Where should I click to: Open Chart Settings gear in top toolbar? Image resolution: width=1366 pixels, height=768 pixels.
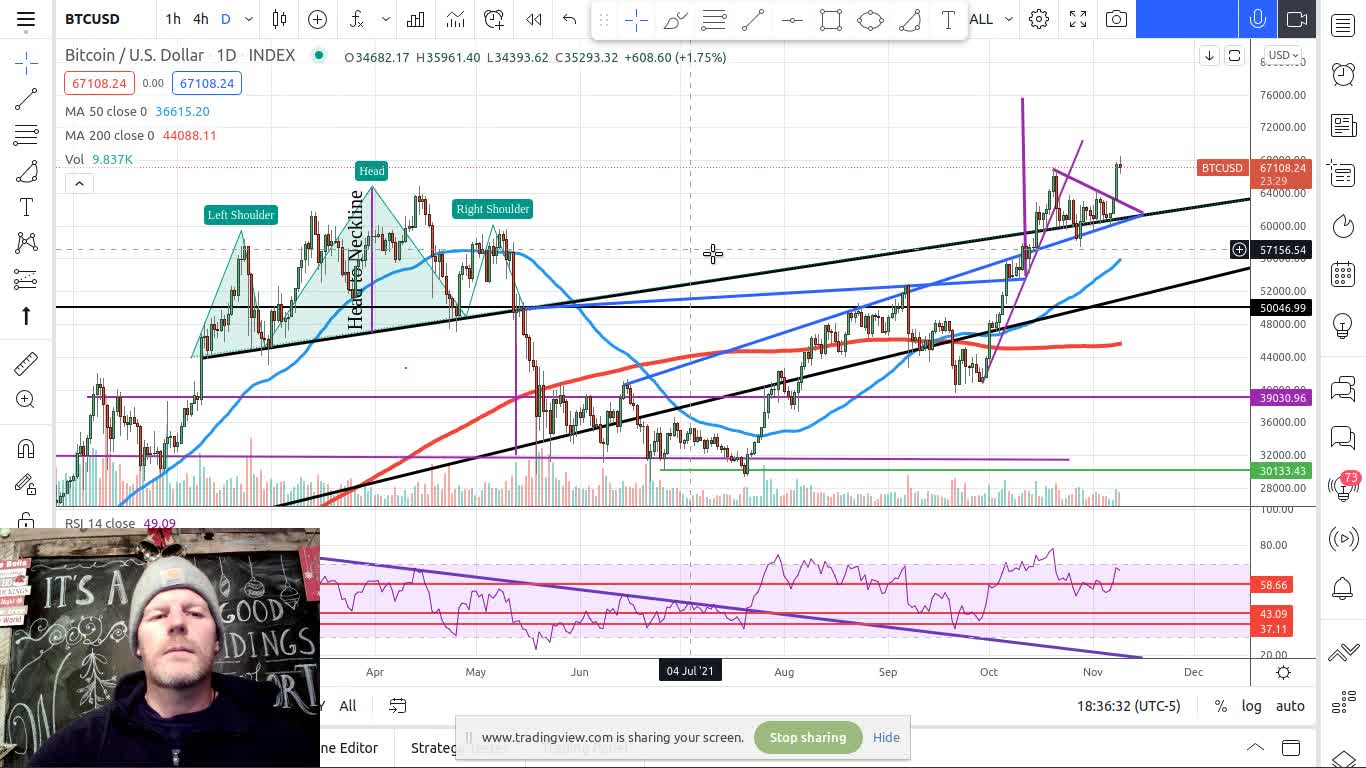click(1039, 19)
